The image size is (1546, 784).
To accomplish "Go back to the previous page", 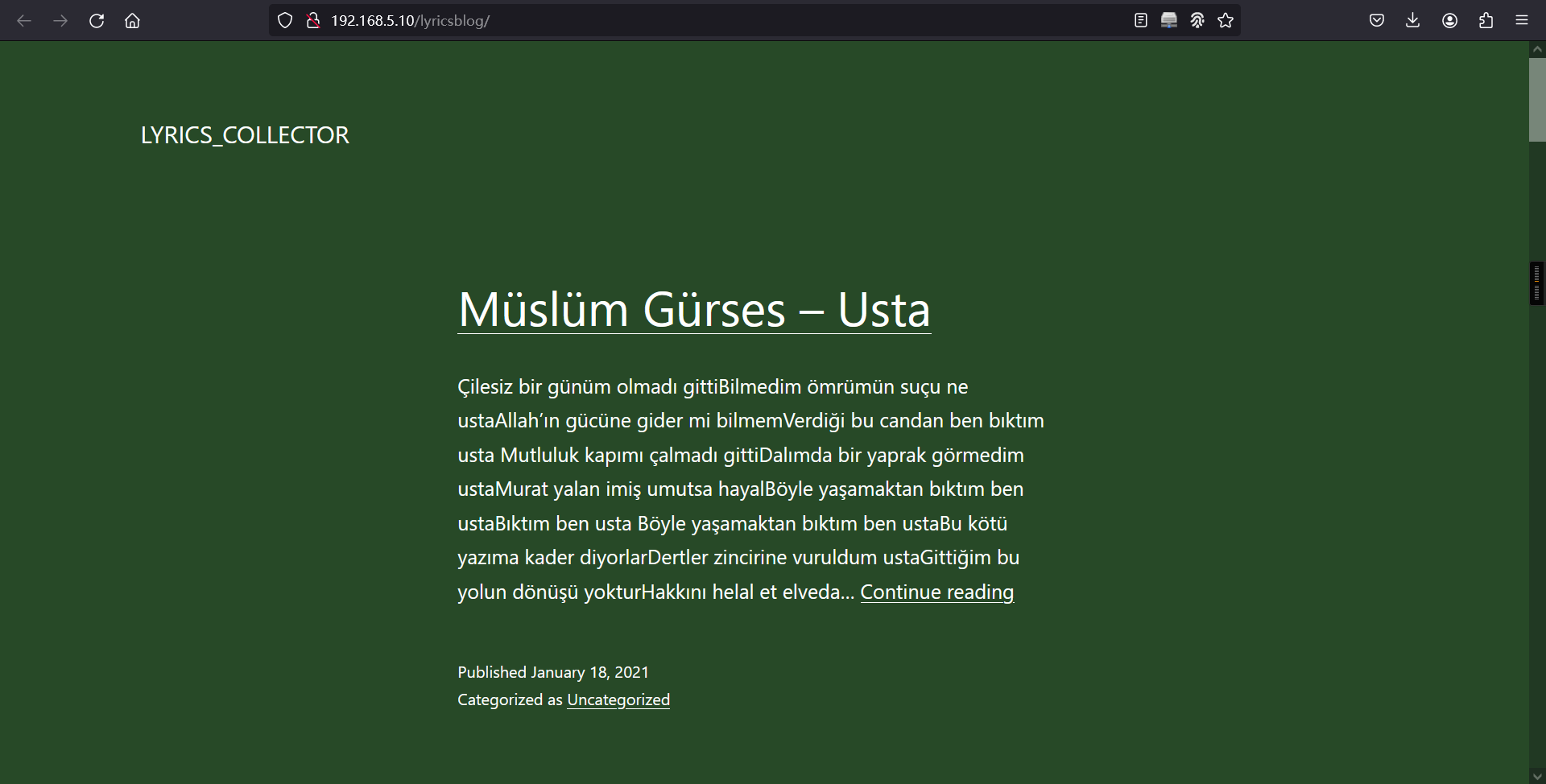I will [24, 21].
